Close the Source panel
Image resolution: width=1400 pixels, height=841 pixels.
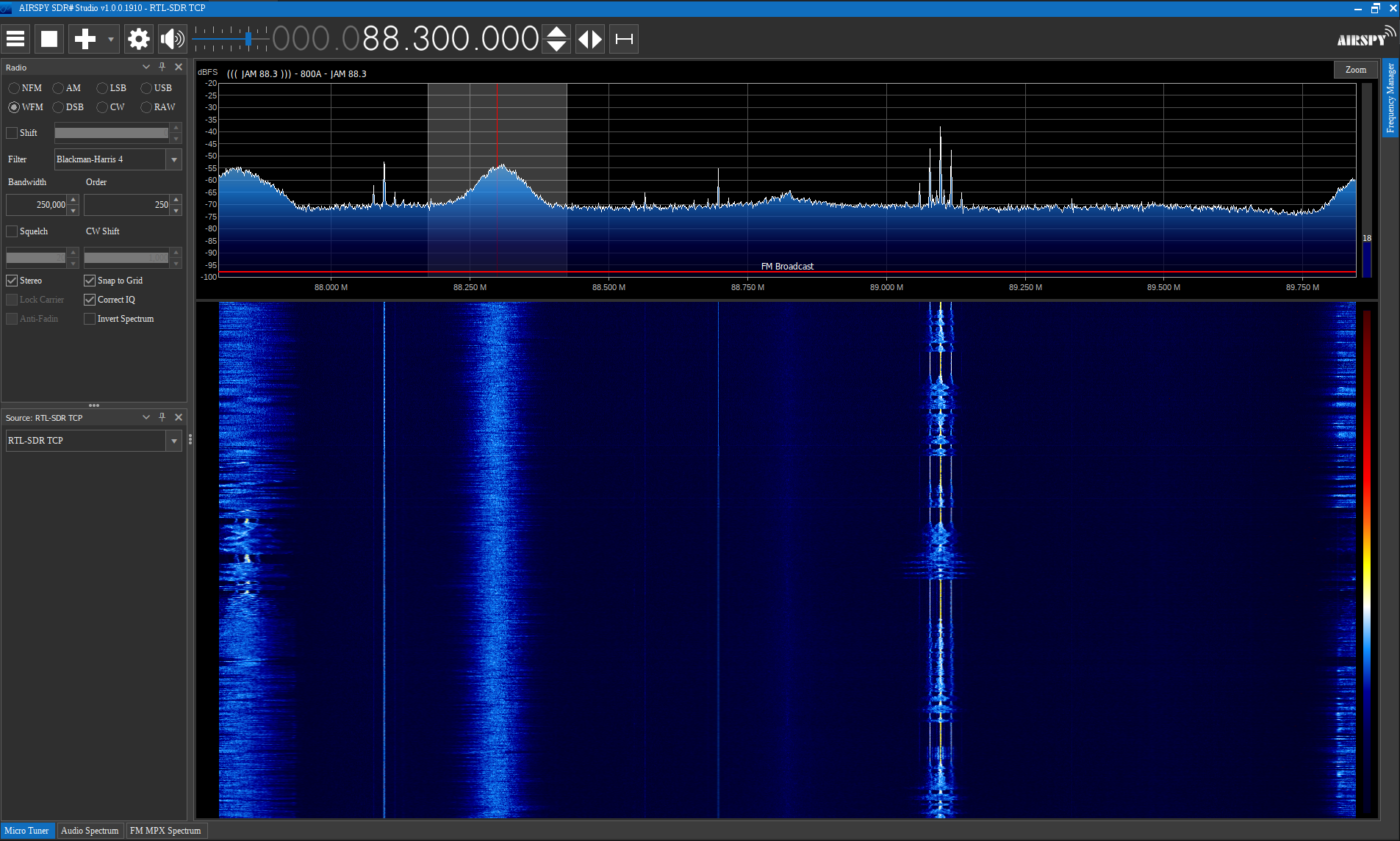coord(179,417)
